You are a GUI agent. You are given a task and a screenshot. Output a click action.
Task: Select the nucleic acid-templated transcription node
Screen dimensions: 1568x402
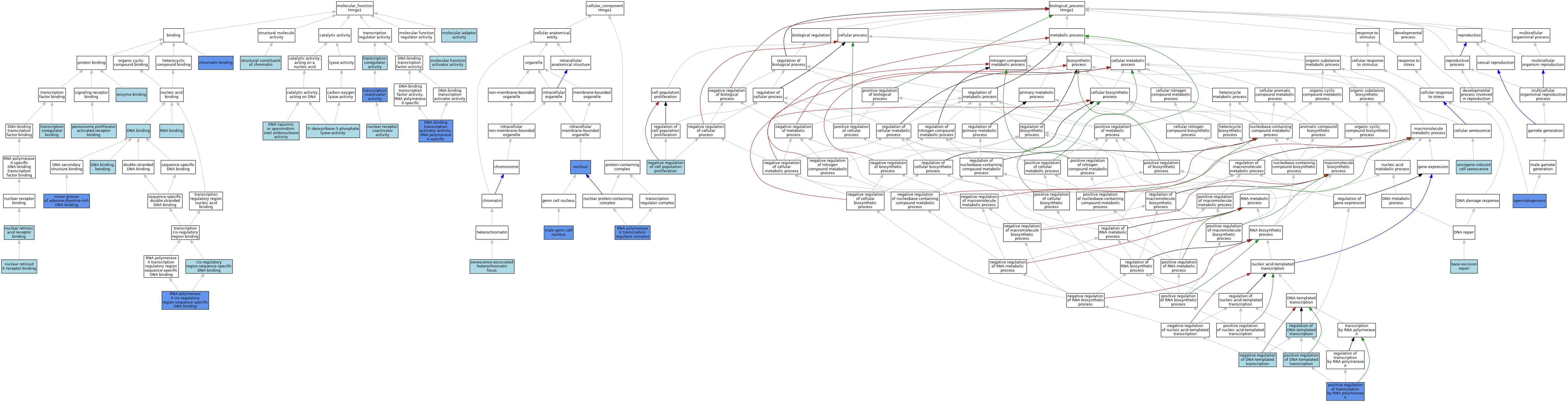click(x=1273, y=266)
